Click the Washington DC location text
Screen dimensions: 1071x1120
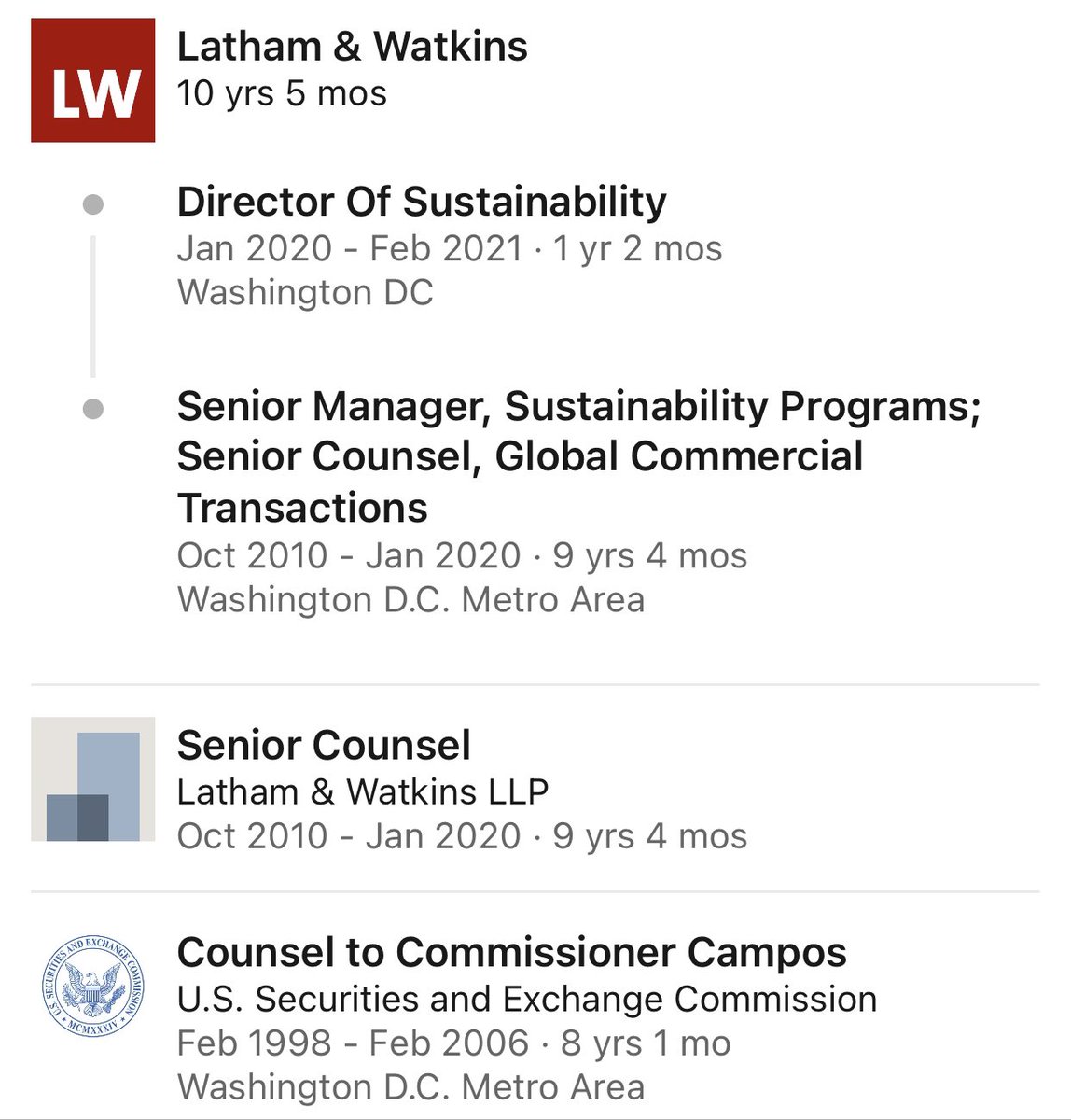[x=305, y=293]
